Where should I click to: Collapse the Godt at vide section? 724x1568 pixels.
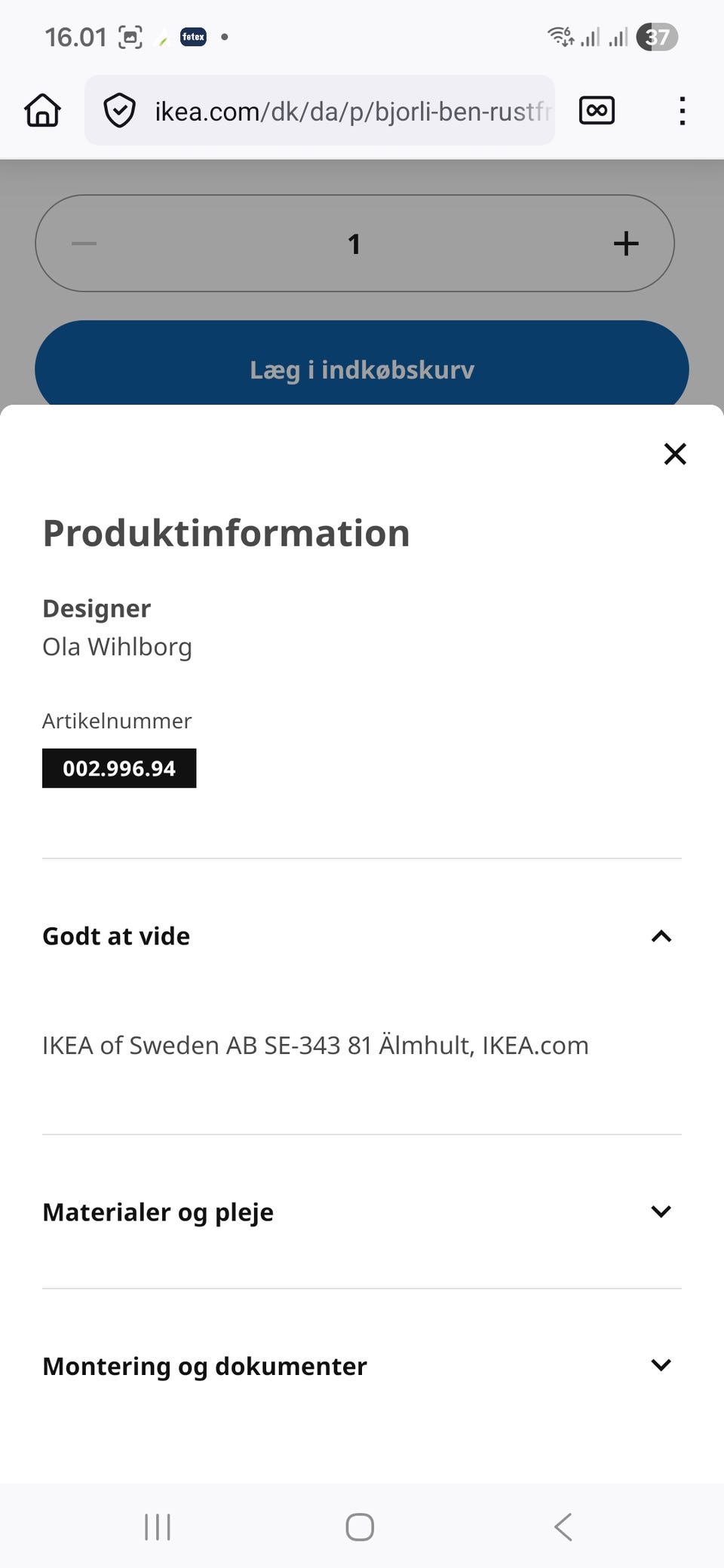click(x=661, y=936)
